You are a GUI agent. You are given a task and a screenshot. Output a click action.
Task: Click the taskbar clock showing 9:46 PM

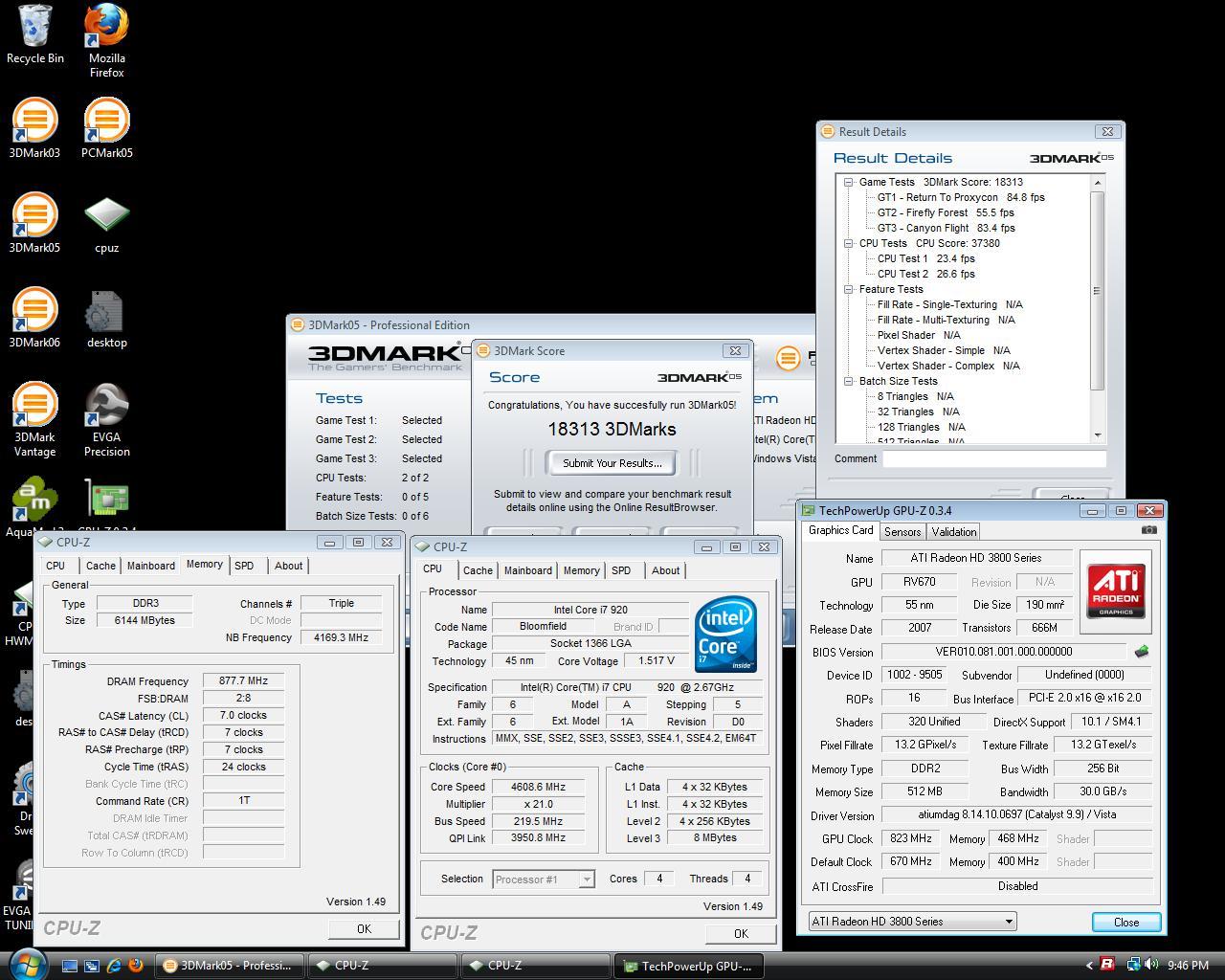(x=1188, y=966)
